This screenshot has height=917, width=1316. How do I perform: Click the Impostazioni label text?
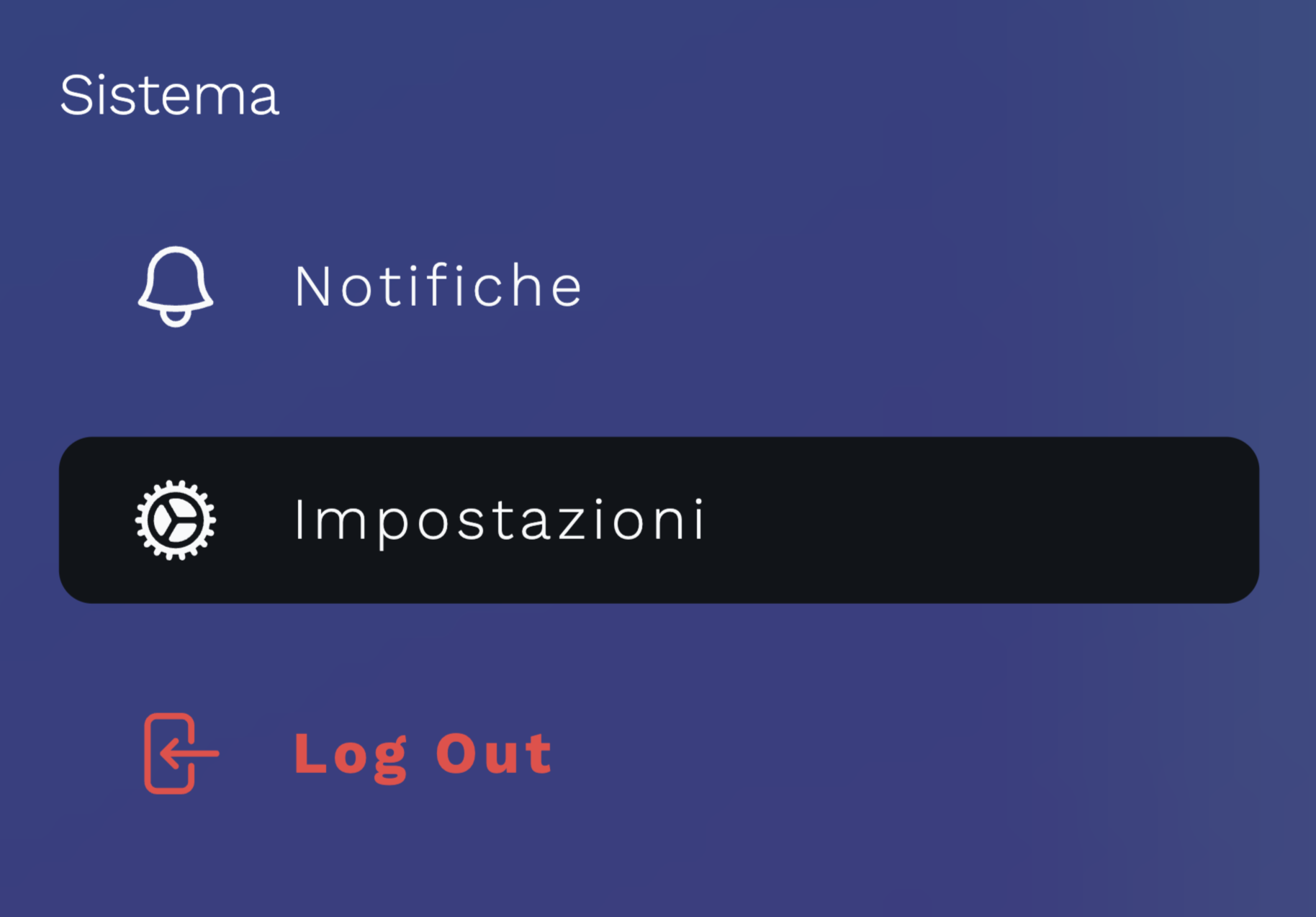(x=498, y=520)
